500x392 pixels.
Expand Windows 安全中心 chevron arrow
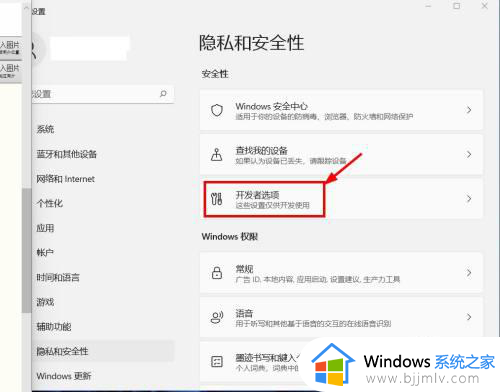[469, 110]
